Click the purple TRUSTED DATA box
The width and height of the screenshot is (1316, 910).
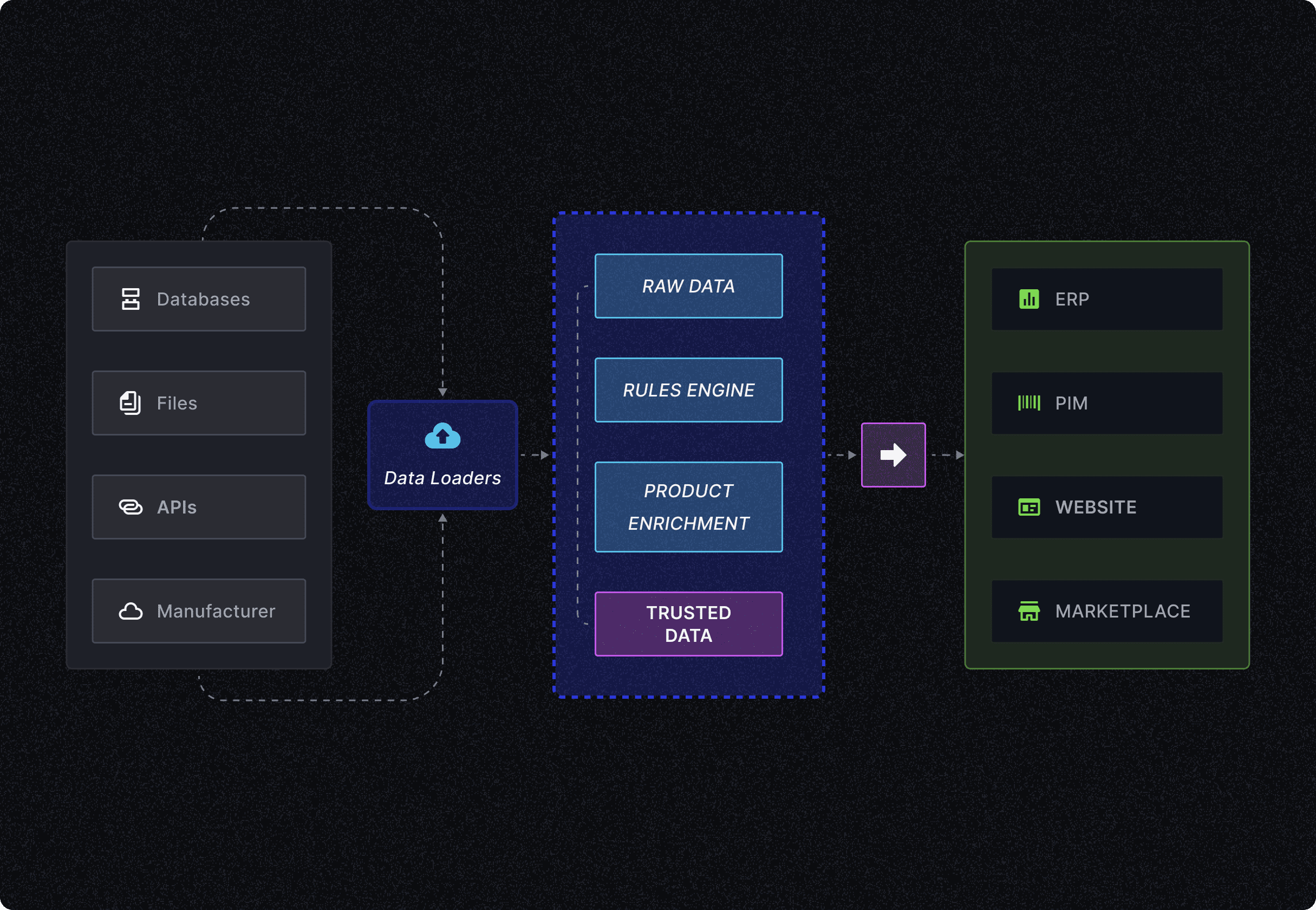(x=688, y=624)
